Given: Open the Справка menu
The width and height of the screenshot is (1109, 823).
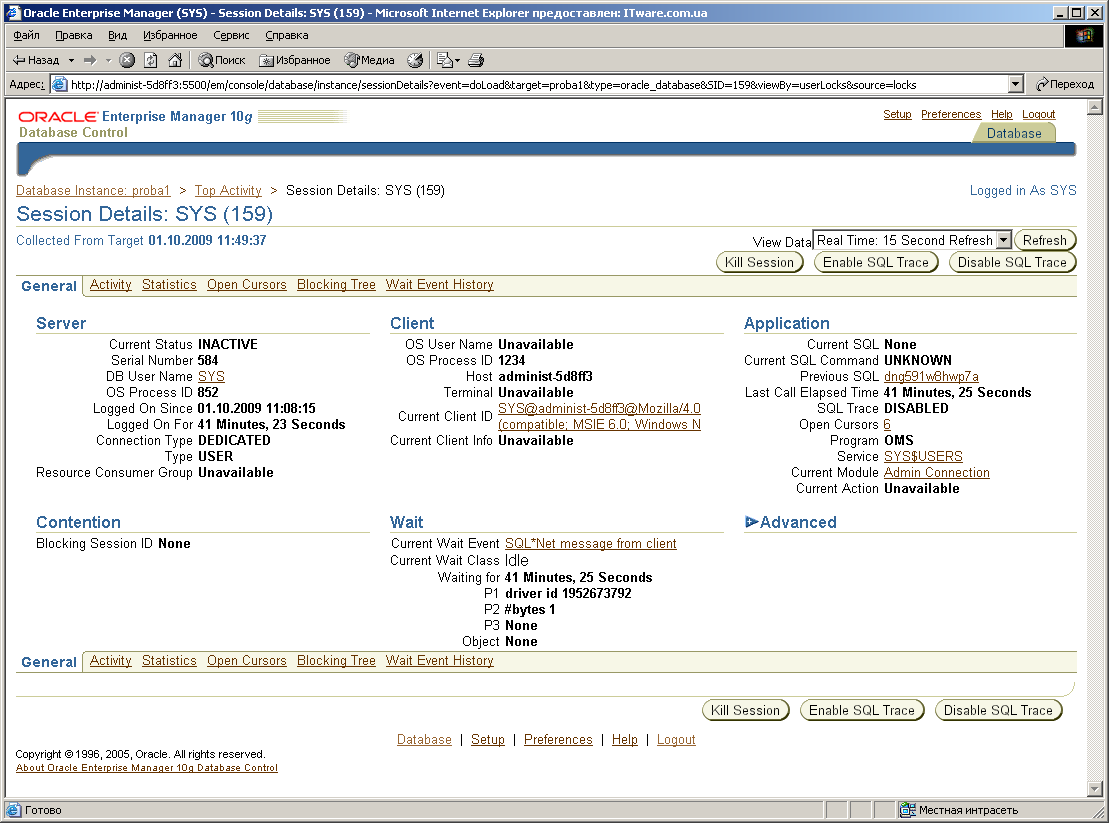Looking at the screenshot, I should coord(286,35).
